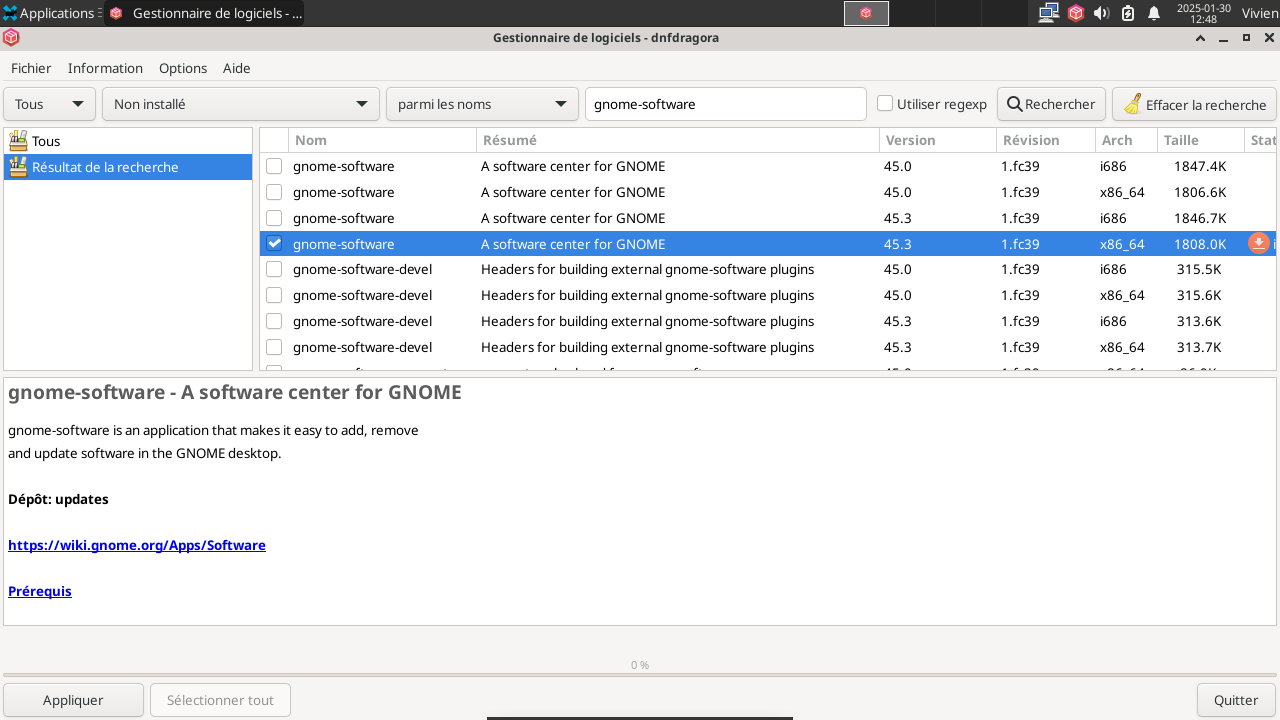
Task: Select Tous in the left group list
Action: click(x=128, y=141)
